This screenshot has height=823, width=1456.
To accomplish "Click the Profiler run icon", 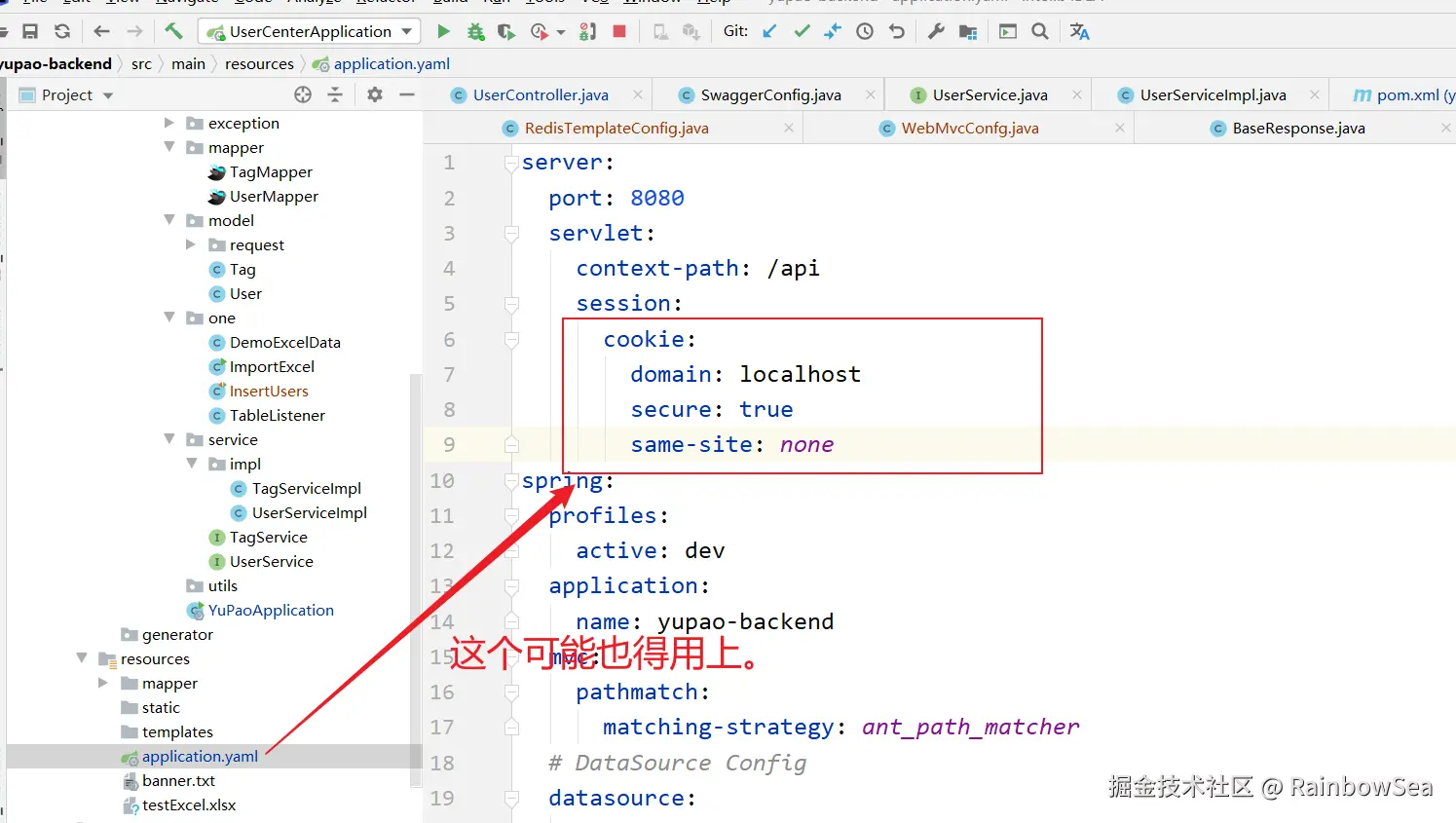I will pos(539,31).
